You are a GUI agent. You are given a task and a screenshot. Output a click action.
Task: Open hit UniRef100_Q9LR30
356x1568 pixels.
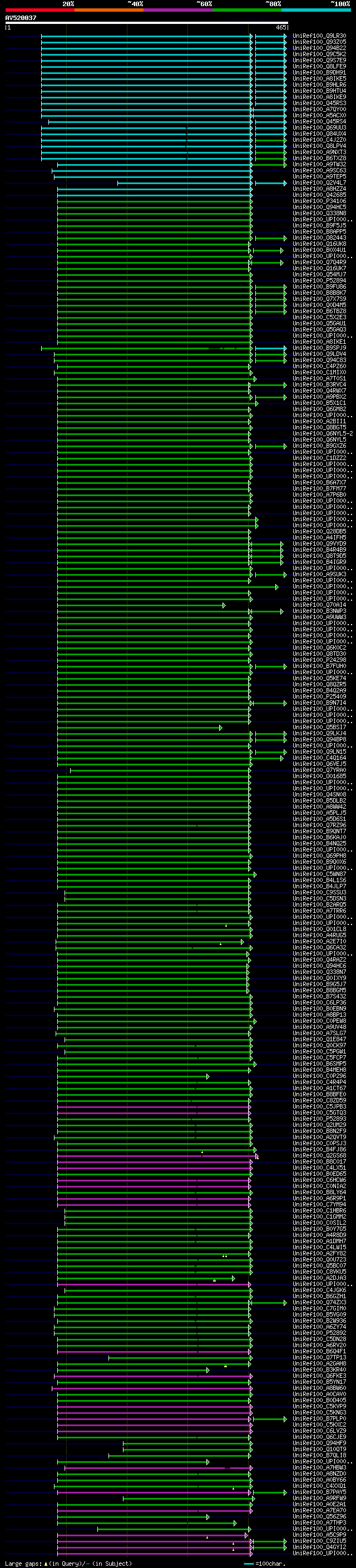(319, 36)
